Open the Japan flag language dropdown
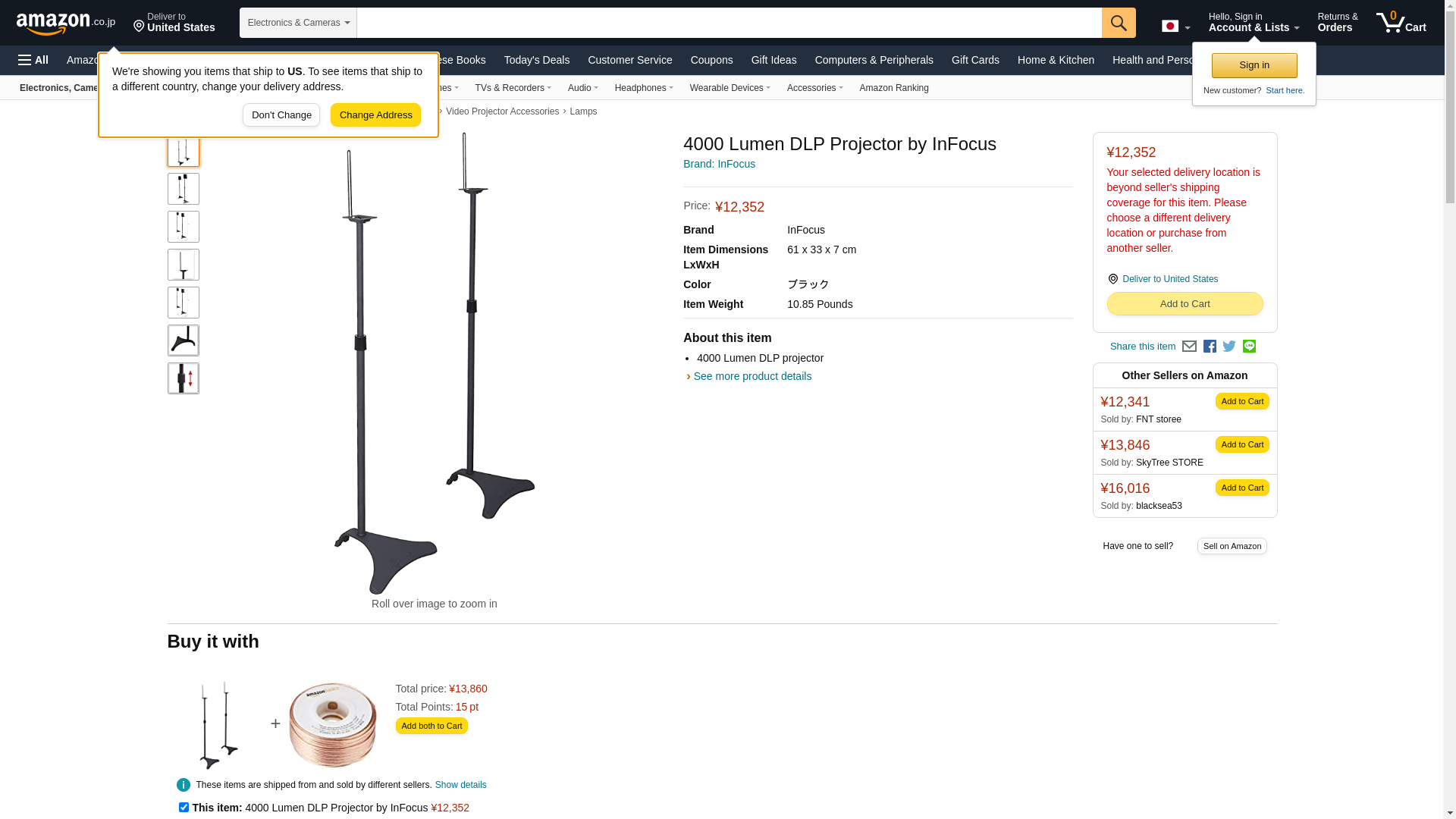The width and height of the screenshot is (1456, 819). click(x=1175, y=26)
